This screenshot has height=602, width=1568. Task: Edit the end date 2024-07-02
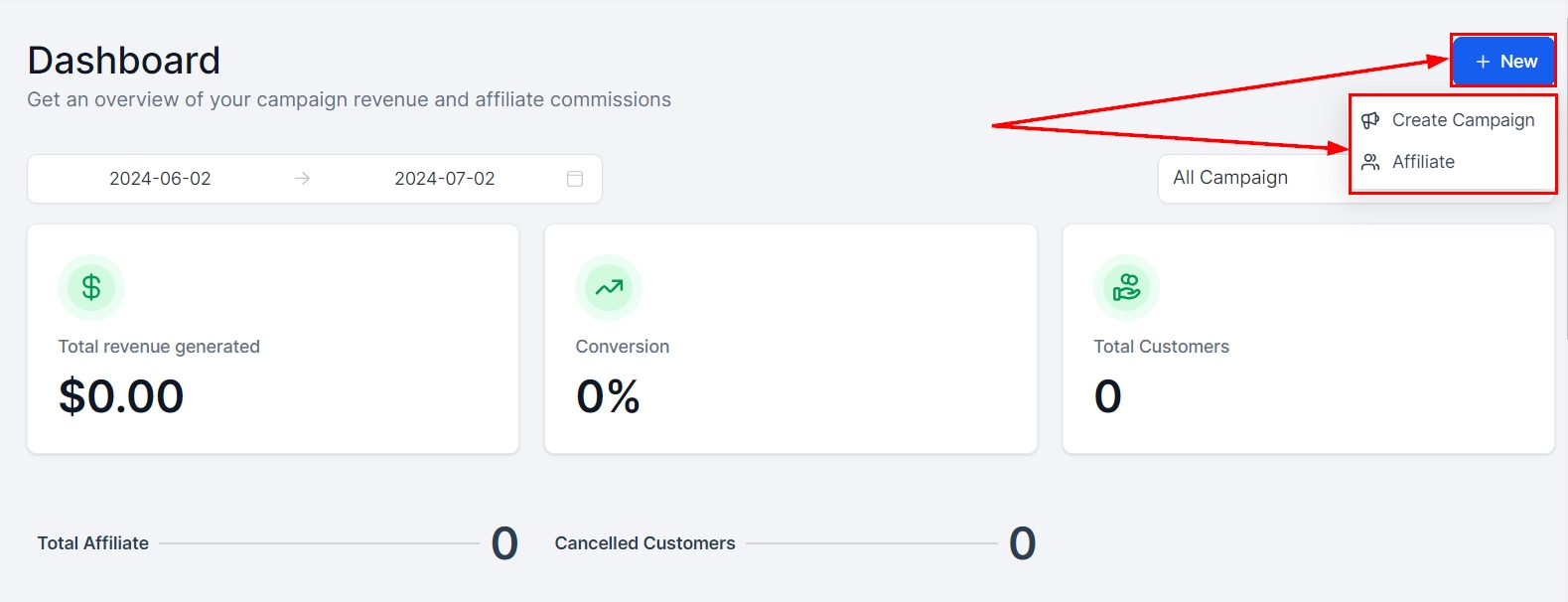pyautogui.click(x=444, y=179)
